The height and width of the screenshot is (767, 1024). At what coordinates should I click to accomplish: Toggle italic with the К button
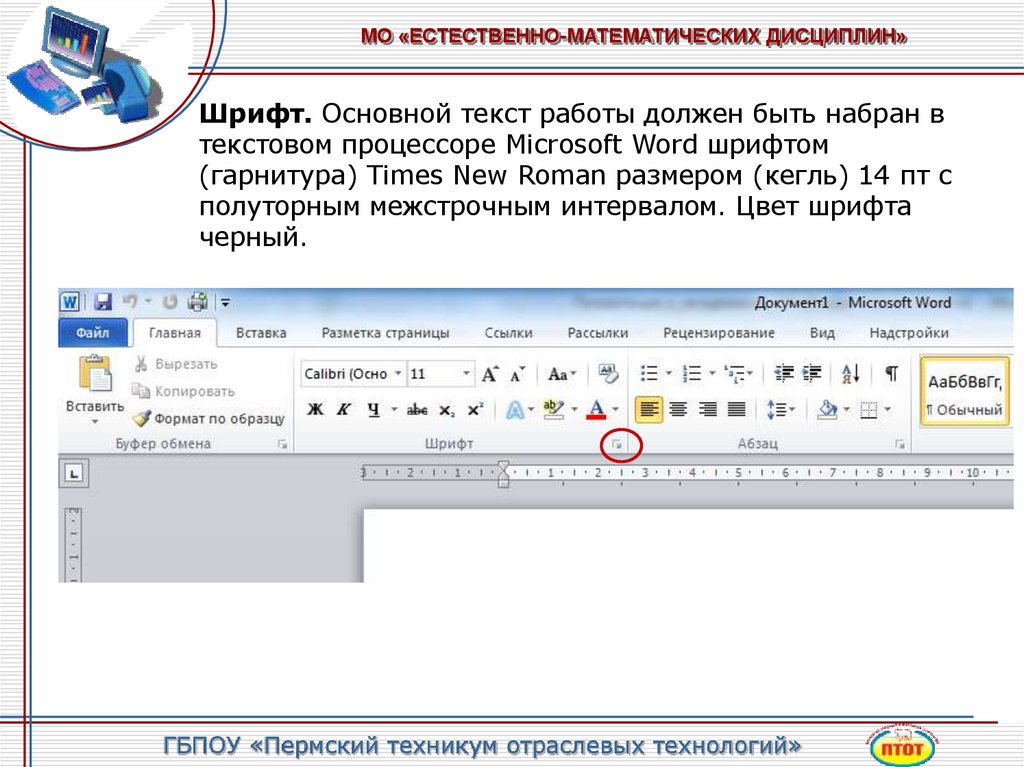click(344, 410)
